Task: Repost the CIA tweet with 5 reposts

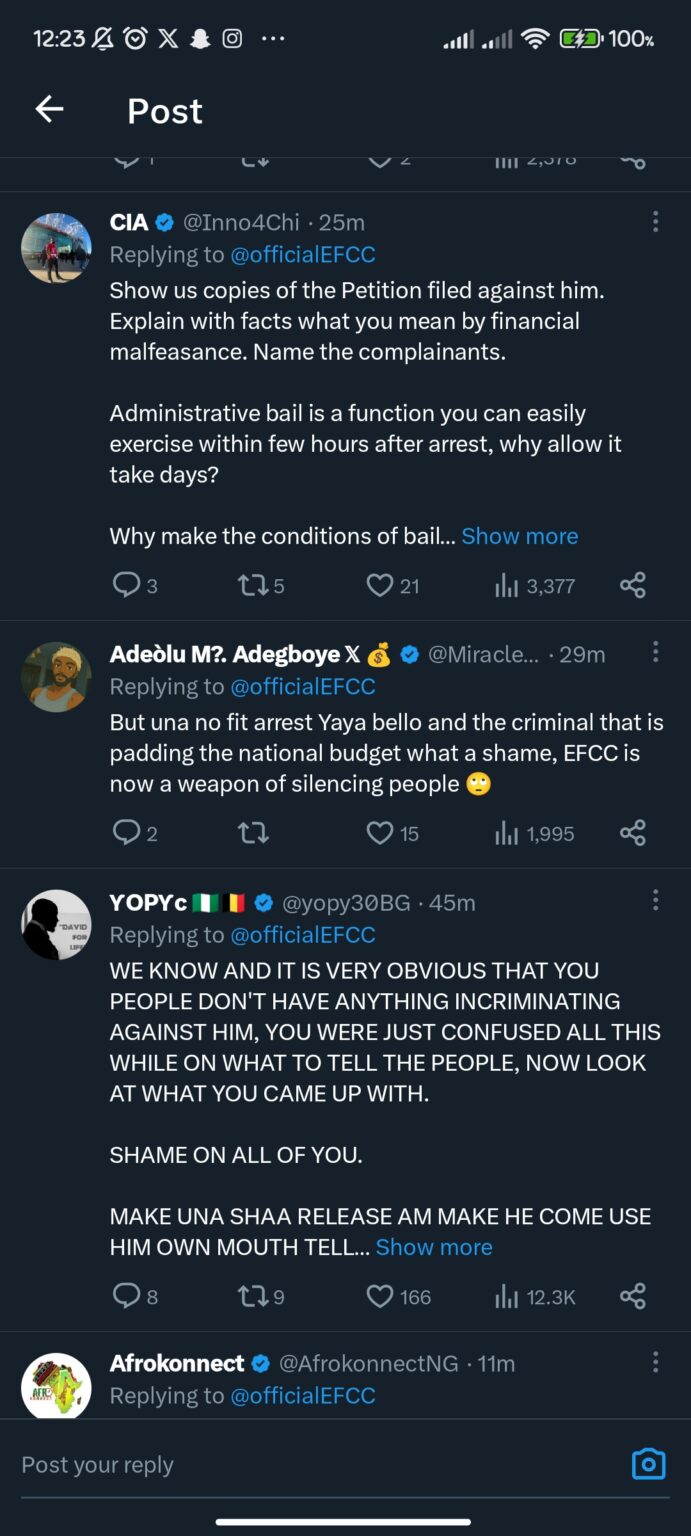Action: (261, 585)
